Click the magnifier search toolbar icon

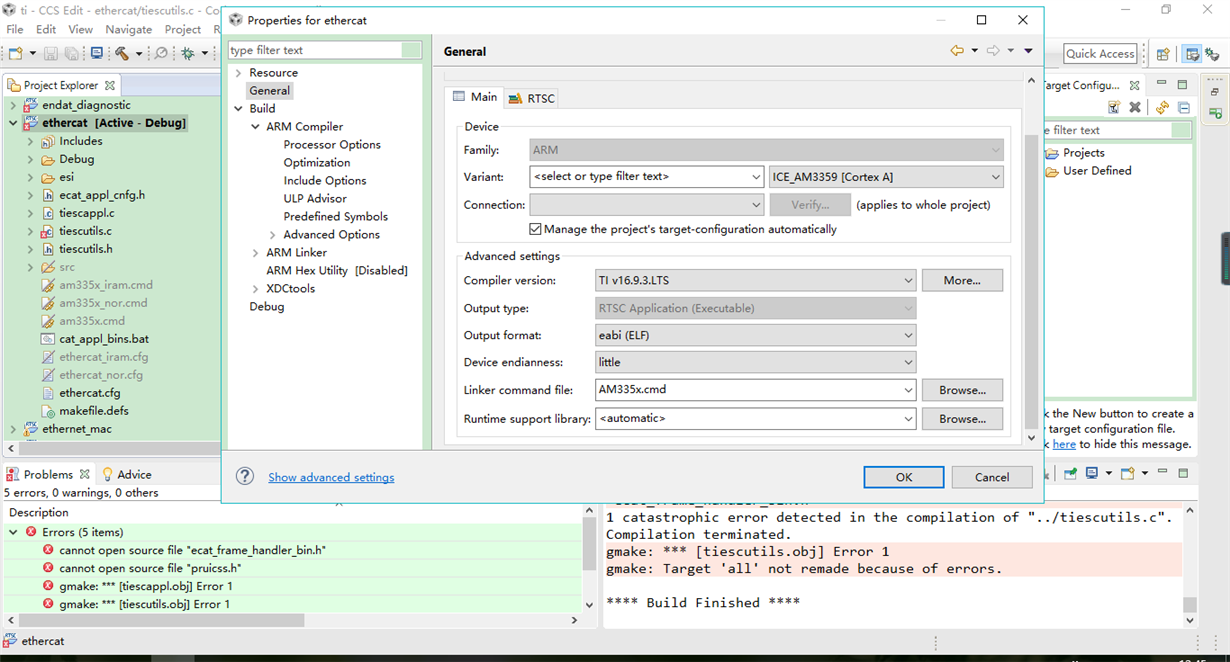click(162, 53)
